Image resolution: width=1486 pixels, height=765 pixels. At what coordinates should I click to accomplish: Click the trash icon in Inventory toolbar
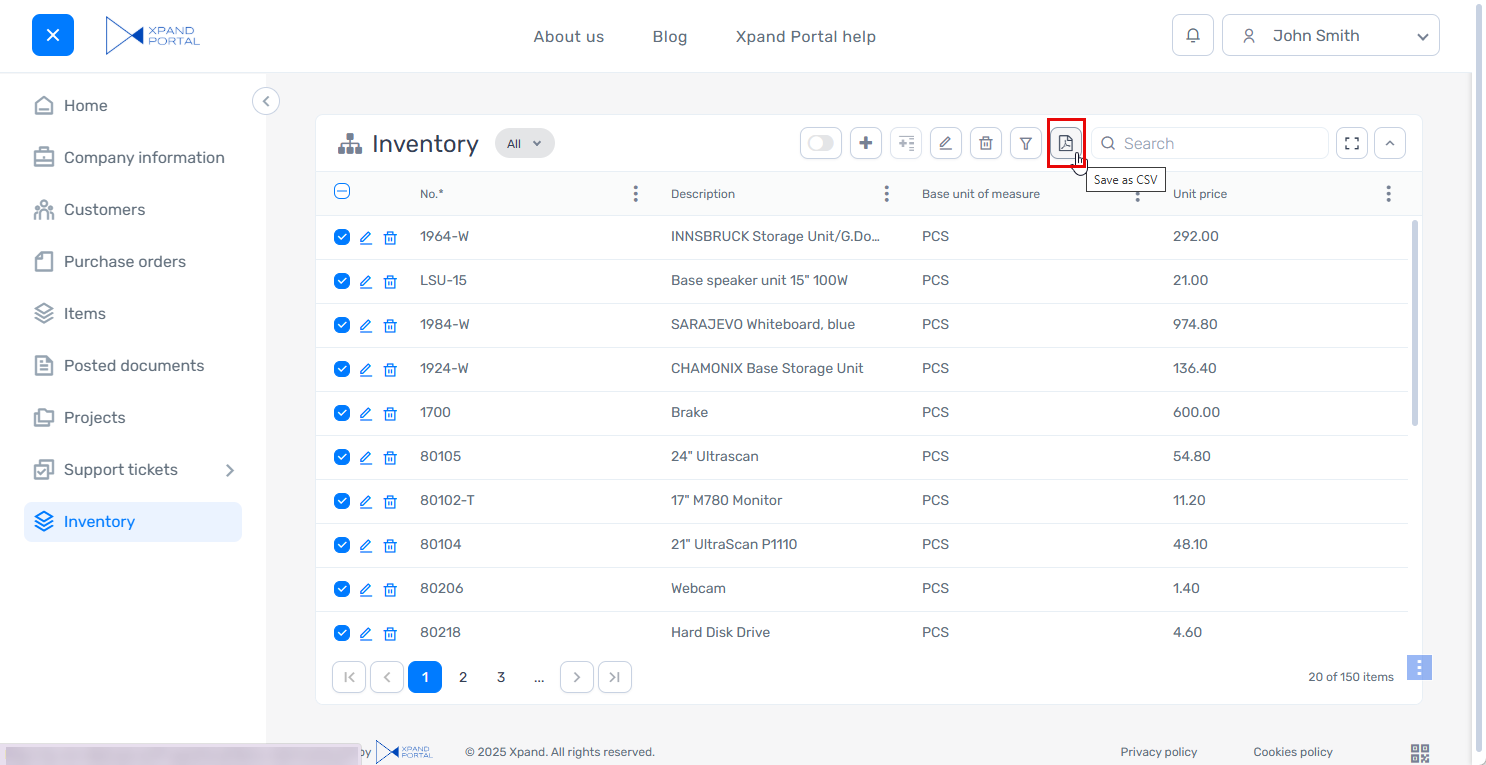point(986,143)
